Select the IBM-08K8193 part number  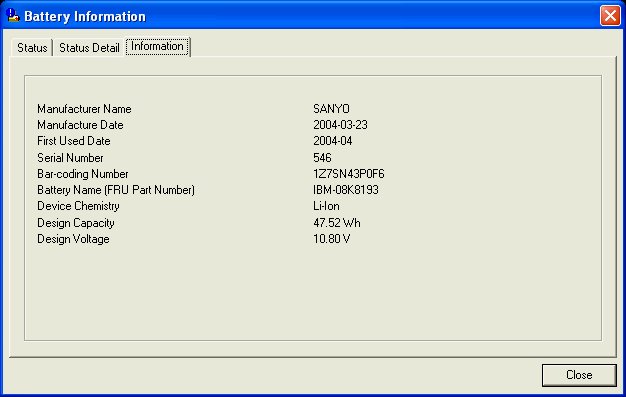[346, 190]
